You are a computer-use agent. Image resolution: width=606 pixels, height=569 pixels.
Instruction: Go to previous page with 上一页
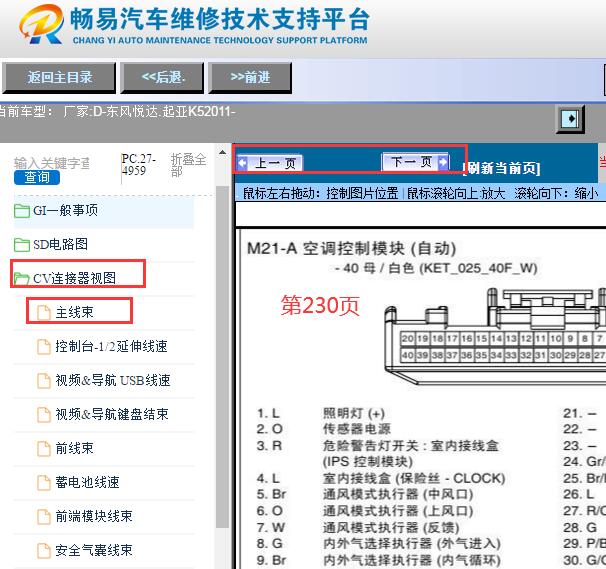point(270,163)
